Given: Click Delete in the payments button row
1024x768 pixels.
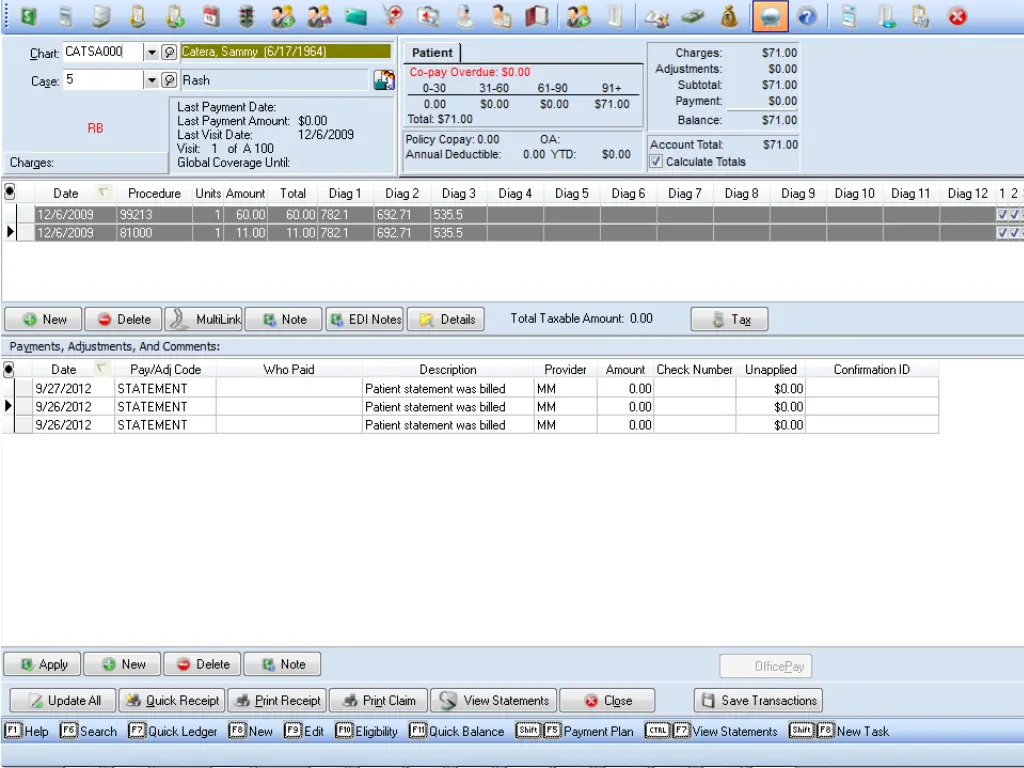Looking at the screenshot, I should 202,664.
